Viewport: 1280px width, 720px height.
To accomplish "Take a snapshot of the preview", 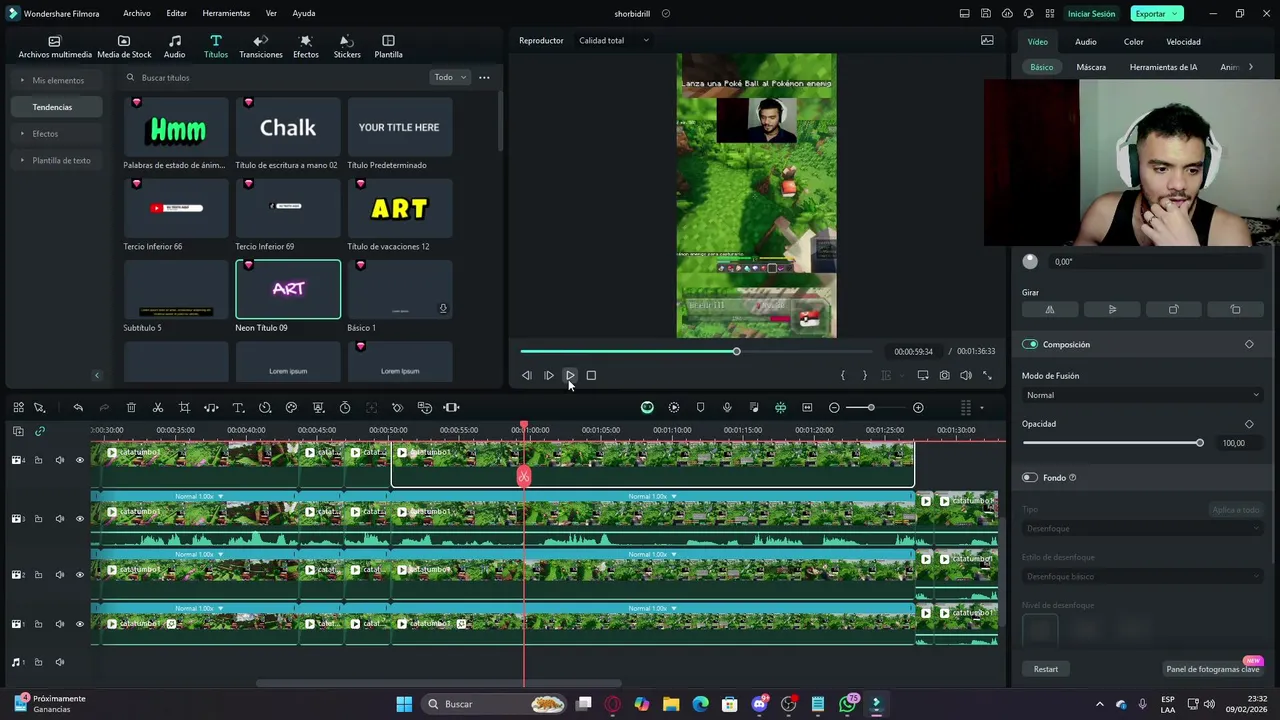I will pyautogui.click(x=944, y=375).
